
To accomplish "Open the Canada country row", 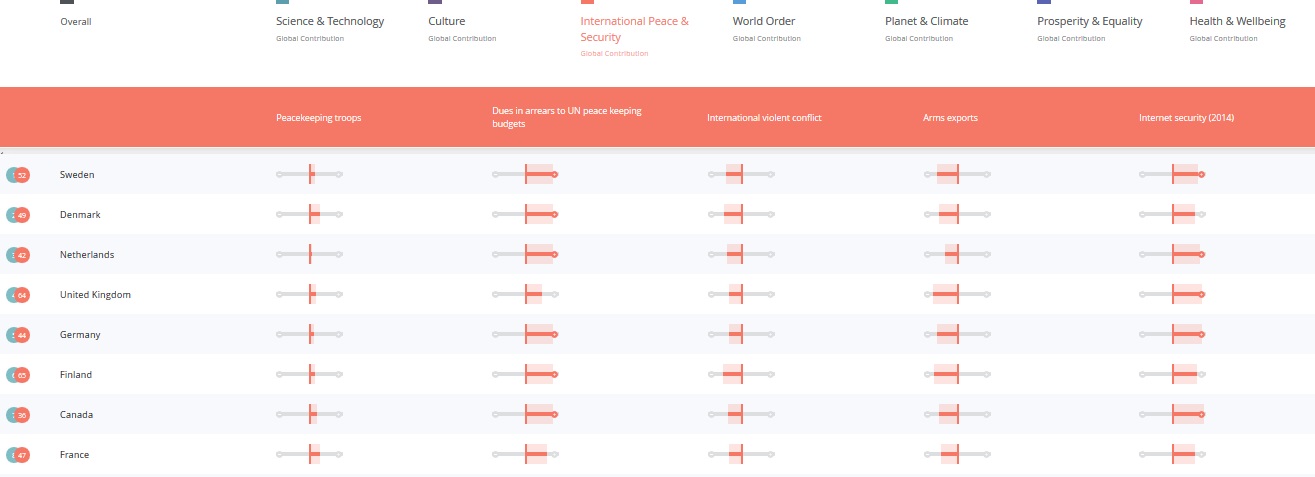I will 657,415.
